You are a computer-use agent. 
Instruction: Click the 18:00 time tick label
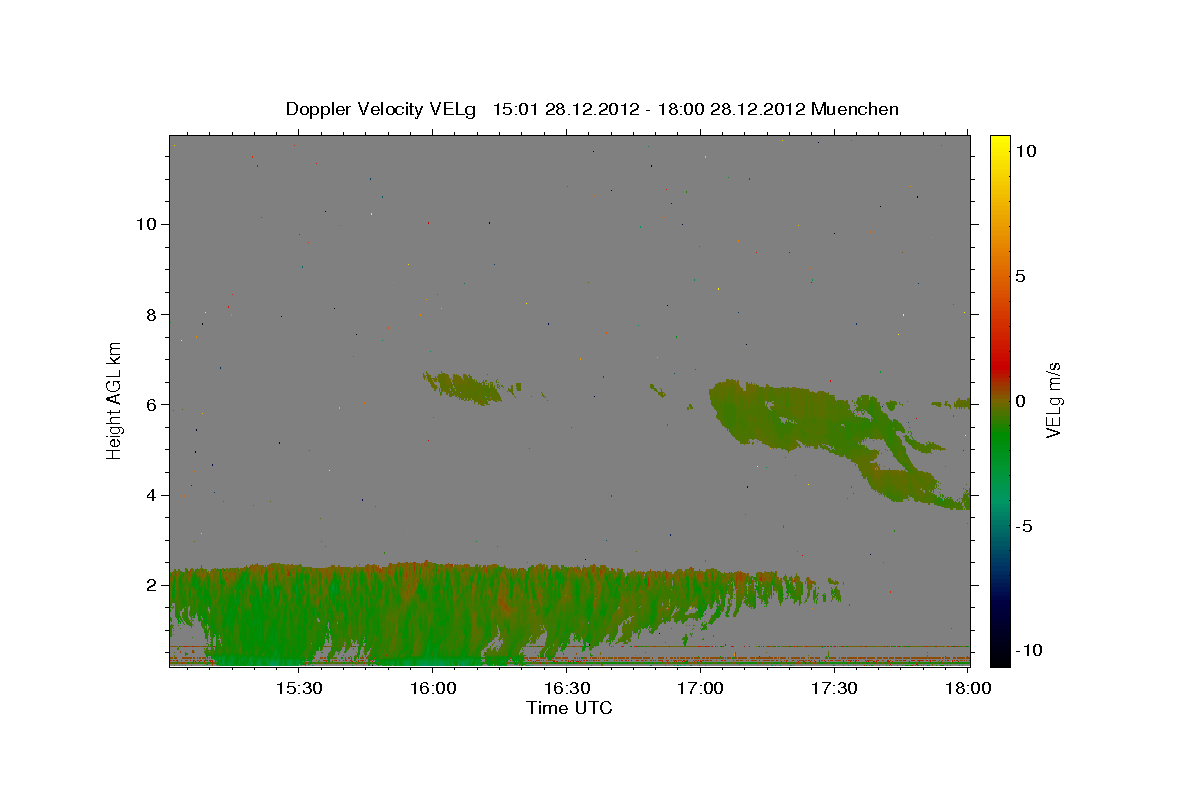pyautogui.click(x=967, y=688)
